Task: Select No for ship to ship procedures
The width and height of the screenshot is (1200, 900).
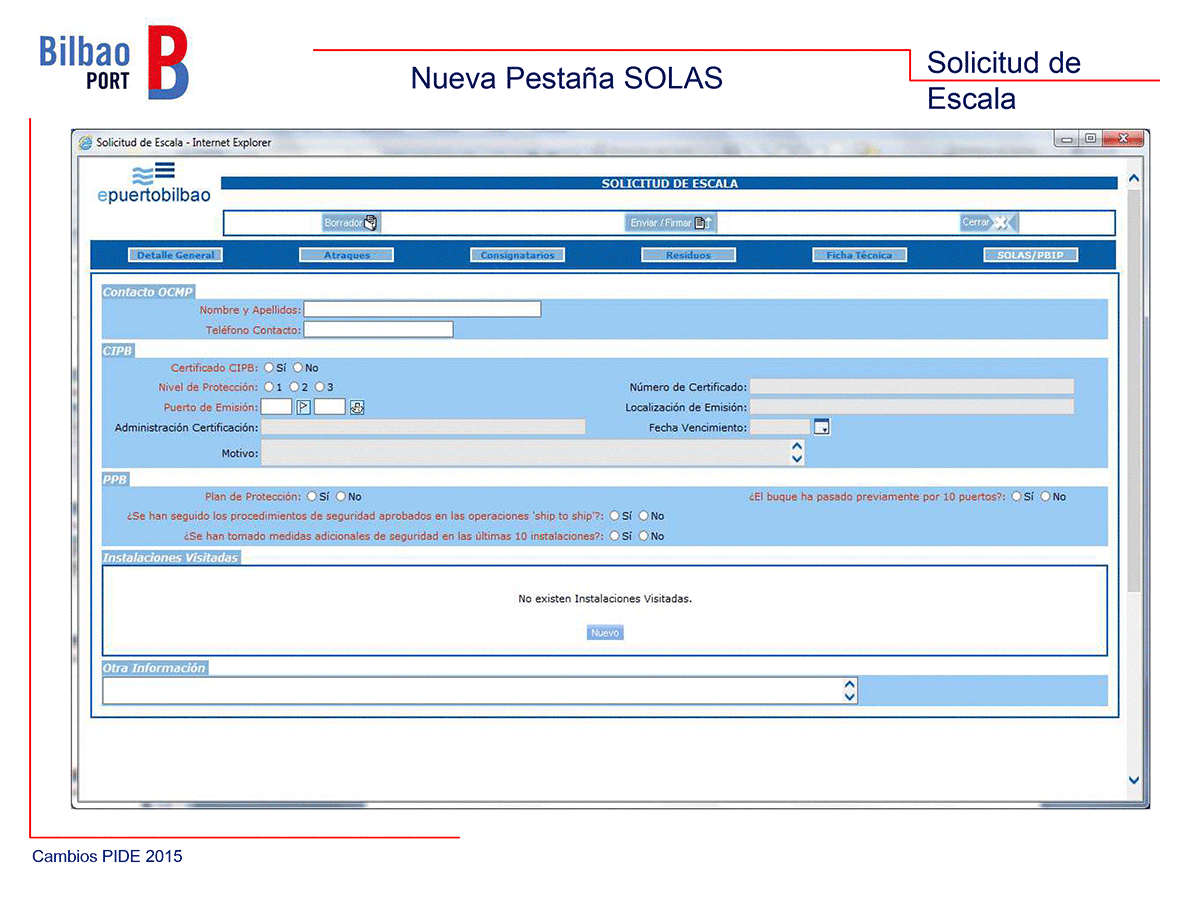Action: [644, 516]
